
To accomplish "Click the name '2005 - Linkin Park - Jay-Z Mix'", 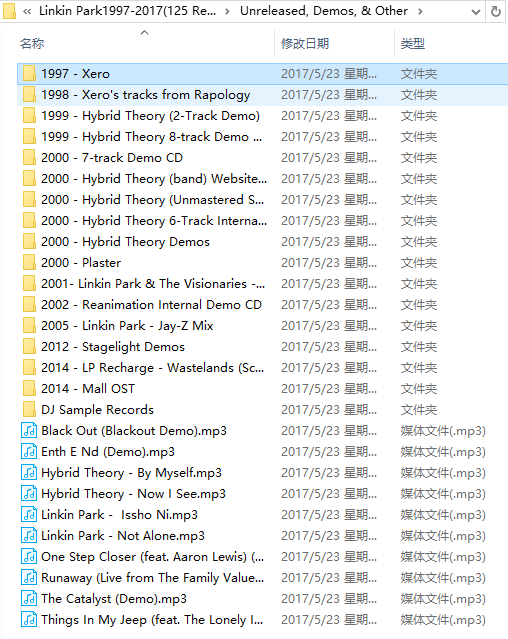I will click(x=127, y=326).
